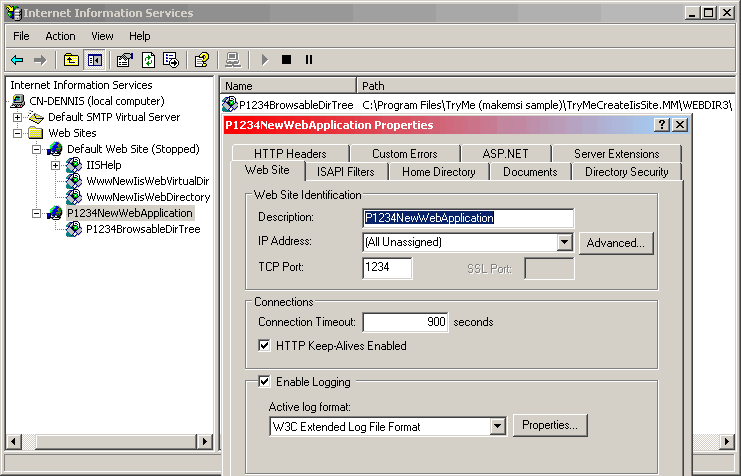This screenshot has width=741, height=476.
Task: Click the Back arrow toolbar icon
Action: [x=17, y=60]
